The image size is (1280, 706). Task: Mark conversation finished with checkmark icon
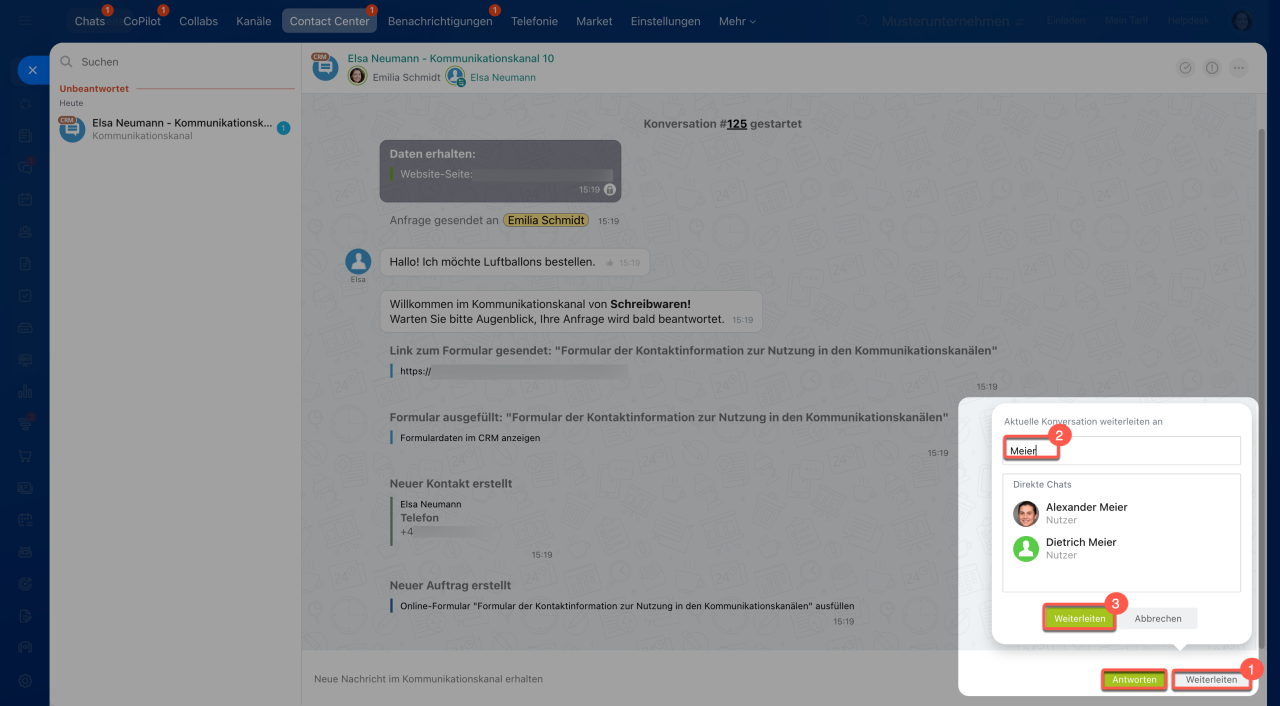(1185, 68)
